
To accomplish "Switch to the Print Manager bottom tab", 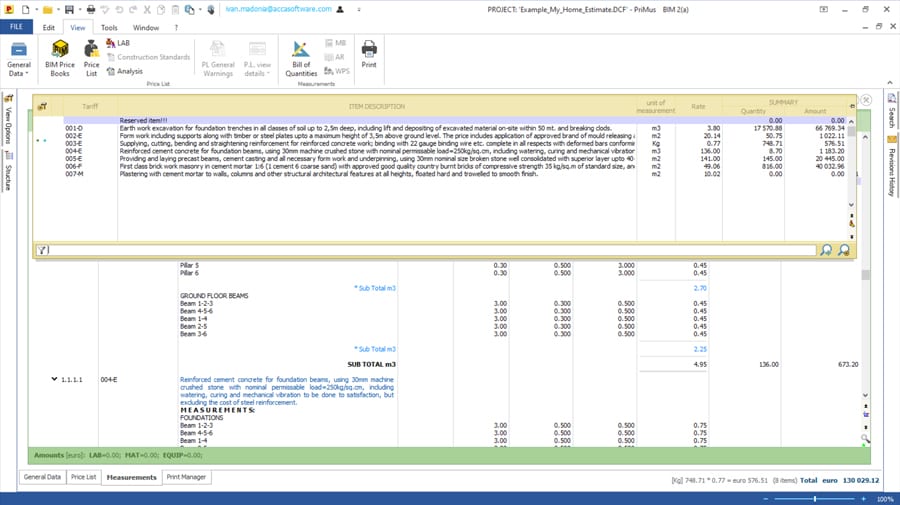I will [186, 477].
